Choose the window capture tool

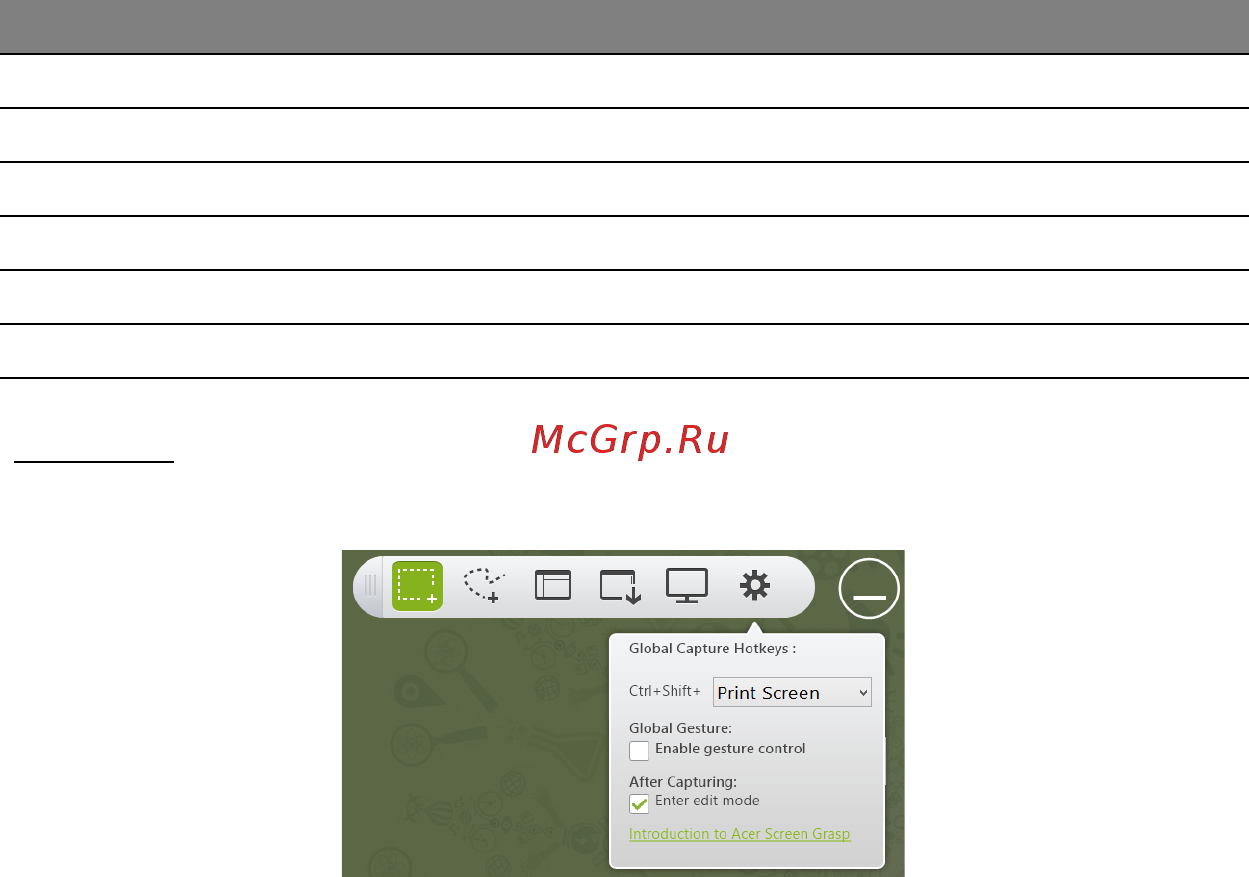pyautogui.click(x=553, y=585)
